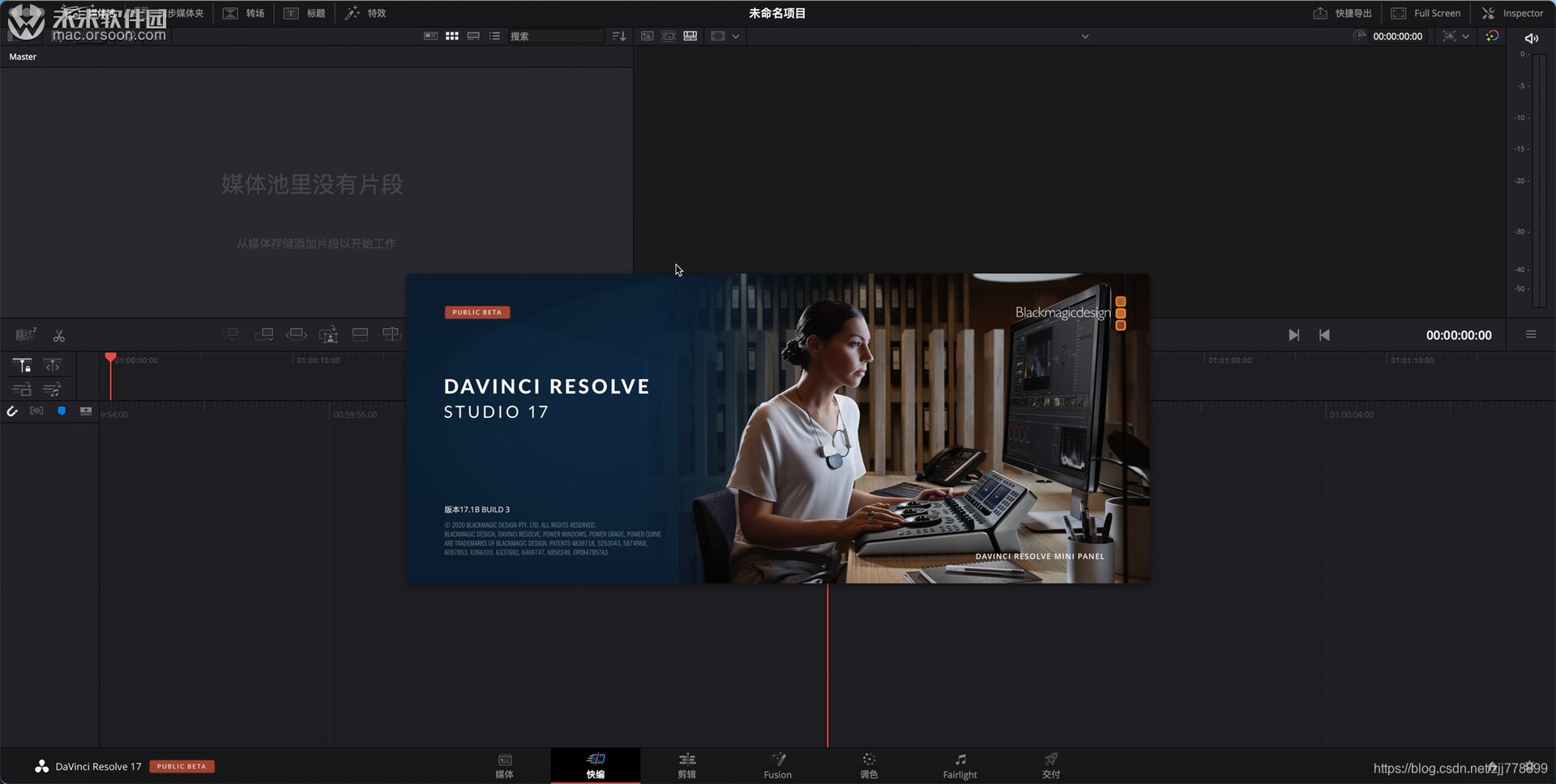Switch to the Fairlight page
Screen dimensions: 1556x784
coord(960,766)
